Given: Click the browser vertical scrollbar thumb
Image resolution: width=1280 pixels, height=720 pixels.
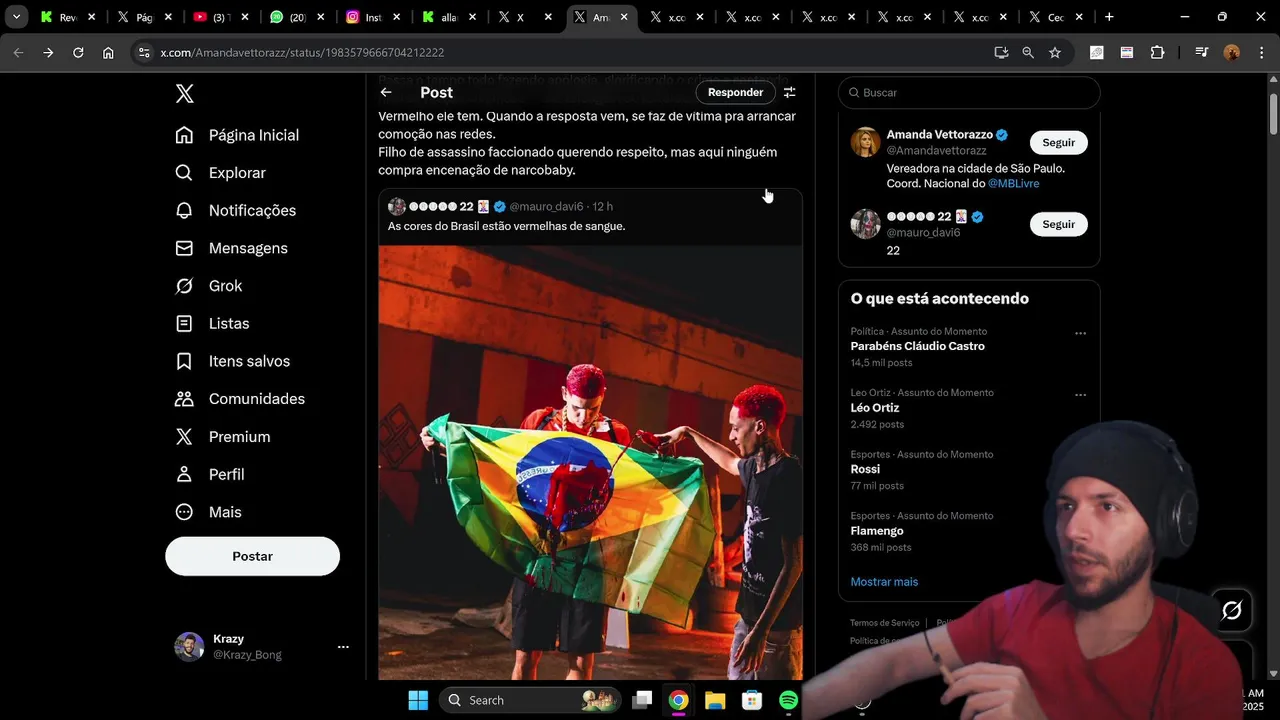Looking at the screenshot, I should [1273, 113].
